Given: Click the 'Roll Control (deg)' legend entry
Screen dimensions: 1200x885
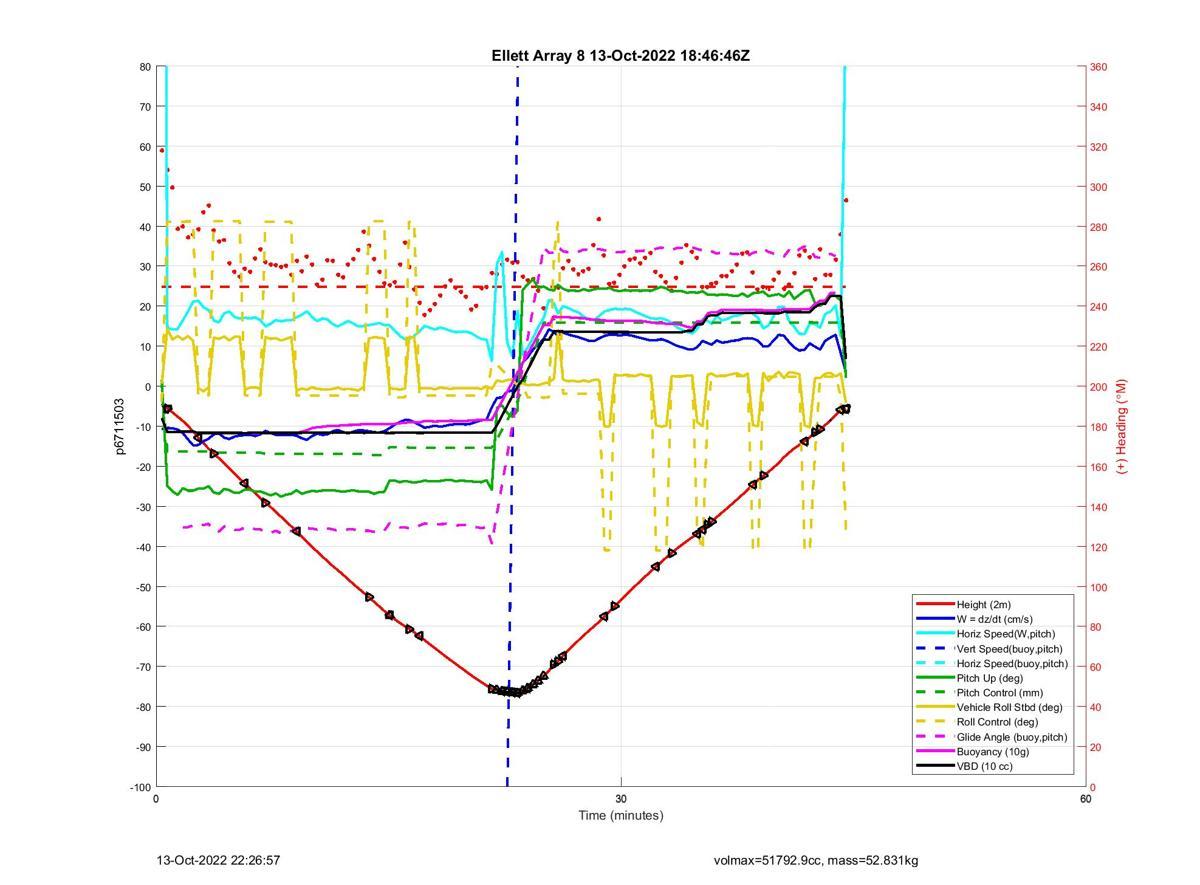Looking at the screenshot, I should point(998,722).
